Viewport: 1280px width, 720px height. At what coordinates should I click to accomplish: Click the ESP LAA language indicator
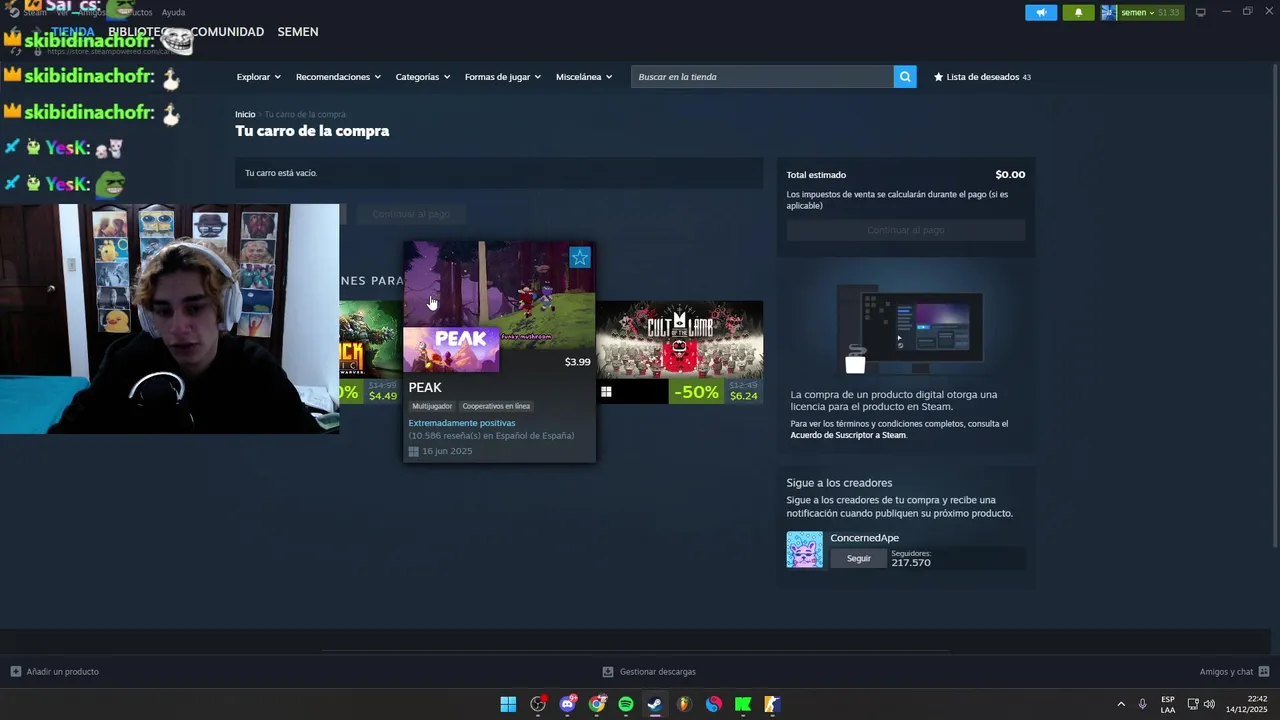click(1168, 704)
